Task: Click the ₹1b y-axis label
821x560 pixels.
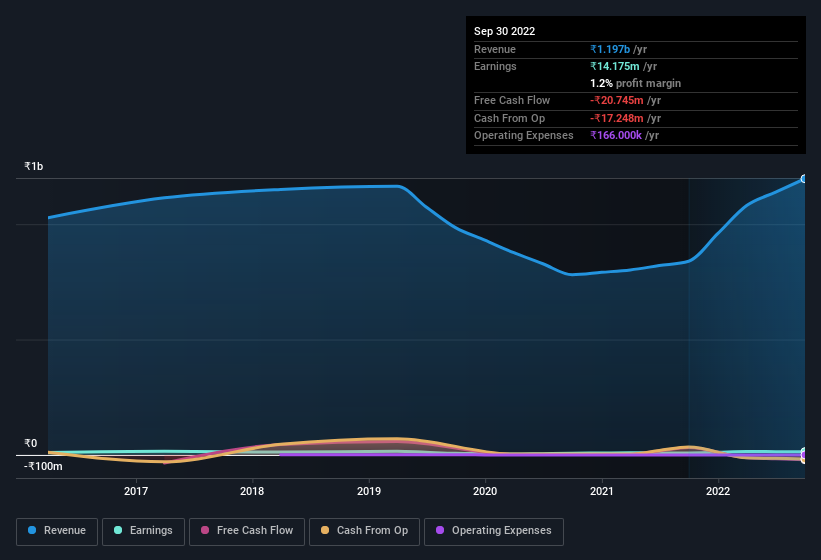Action: [x=34, y=166]
